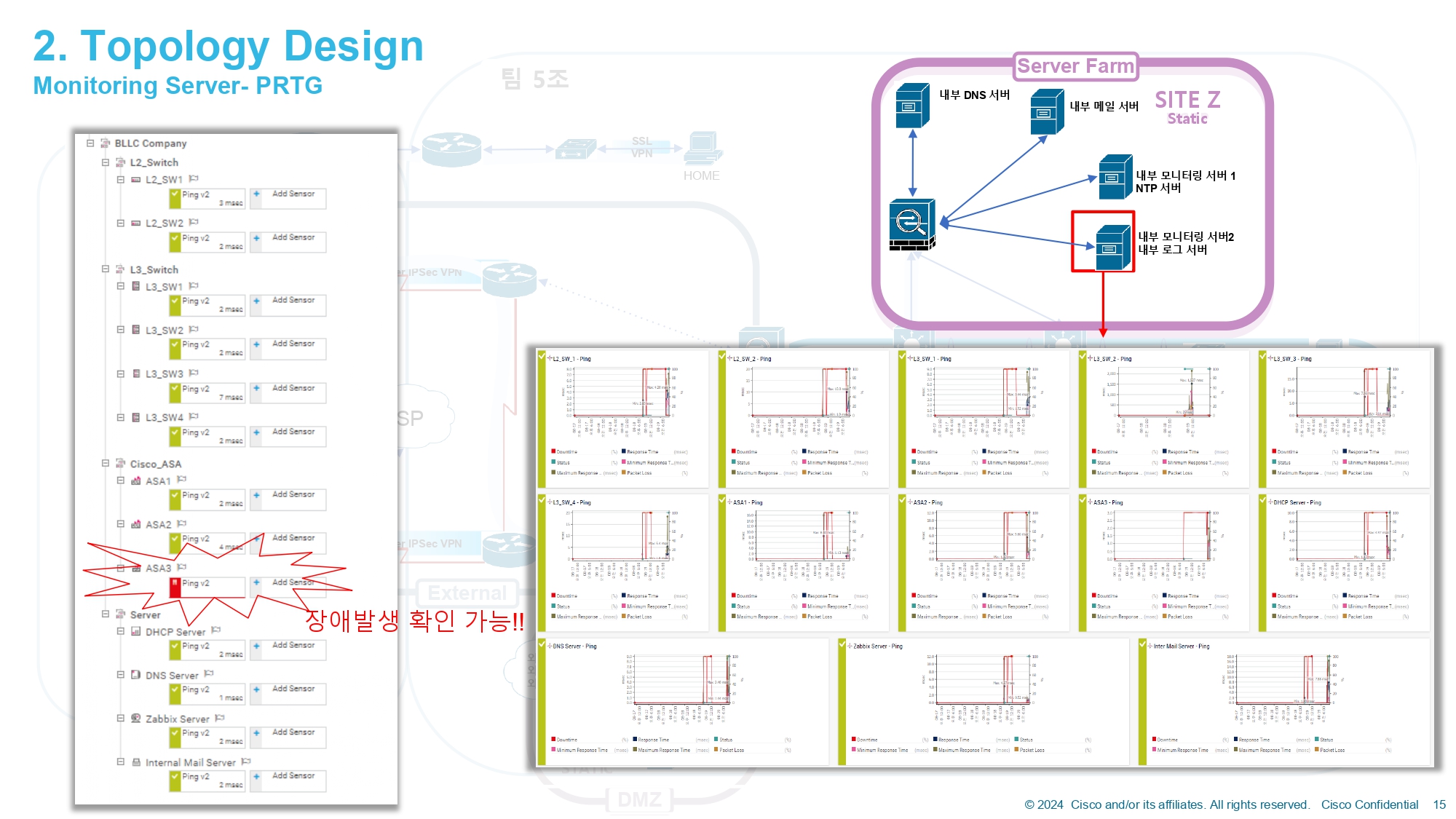The height and width of the screenshot is (819, 1456).
Task: Collapse the DHCP Server device node
Action: 121,631
